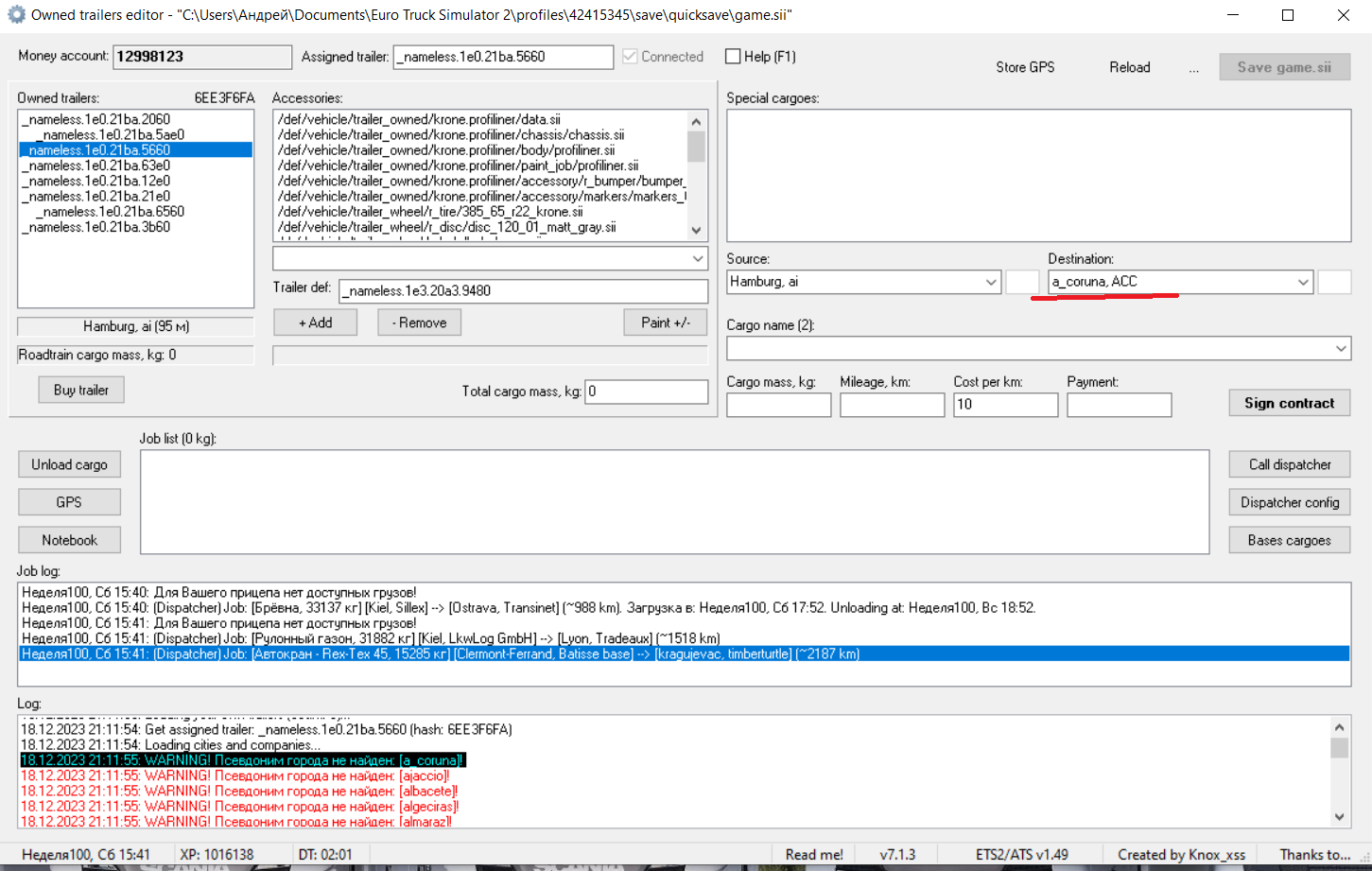
Task: Click the Assigned trailer input field
Action: [504, 57]
